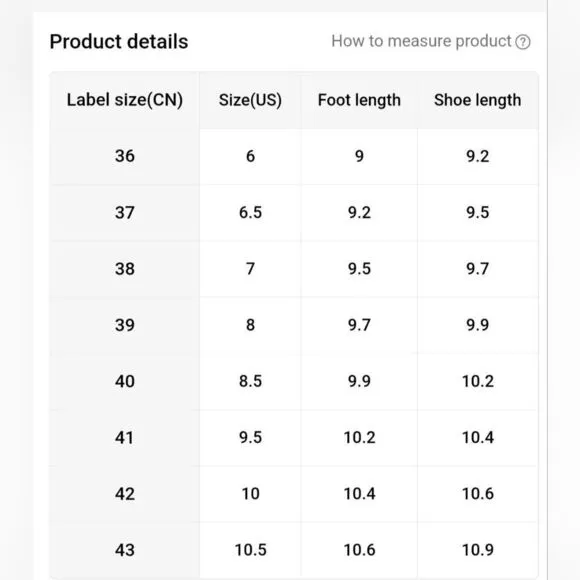Click the Foot length column header
This screenshot has height=580, width=580.
pyautogui.click(x=359, y=100)
